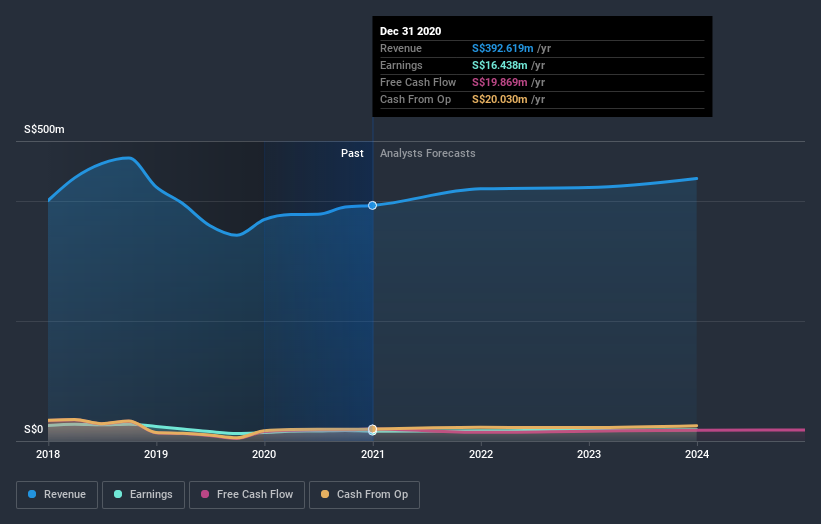Select the 2020 x-axis label

coord(264,454)
